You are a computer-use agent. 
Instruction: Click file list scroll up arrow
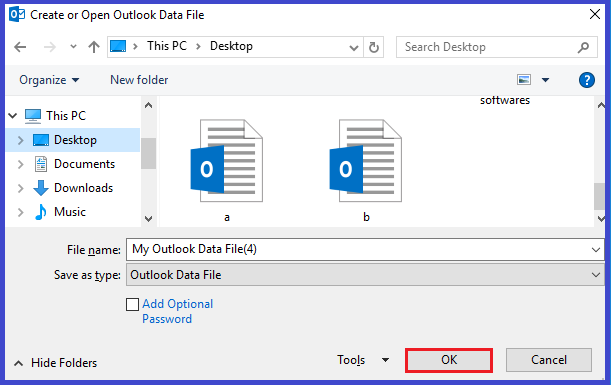[600, 105]
